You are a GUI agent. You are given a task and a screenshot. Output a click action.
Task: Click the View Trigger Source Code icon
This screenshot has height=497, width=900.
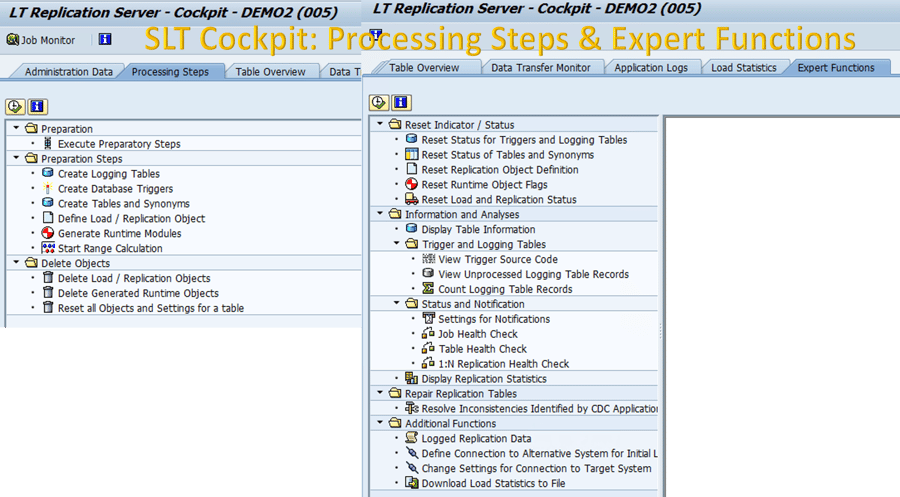tap(429, 258)
